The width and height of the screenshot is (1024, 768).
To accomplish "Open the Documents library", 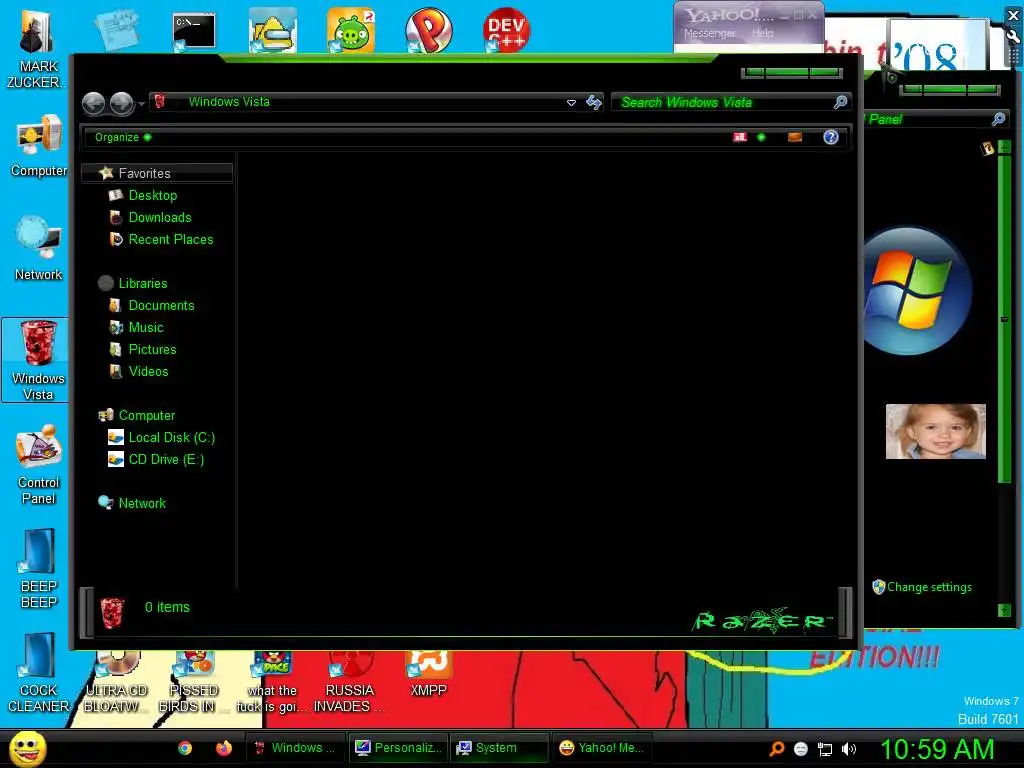I will [x=152, y=306].
